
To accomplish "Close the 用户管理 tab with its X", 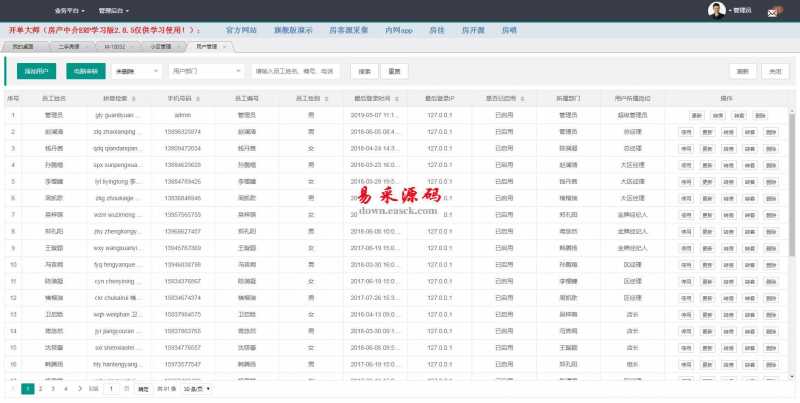I will (x=224, y=46).
